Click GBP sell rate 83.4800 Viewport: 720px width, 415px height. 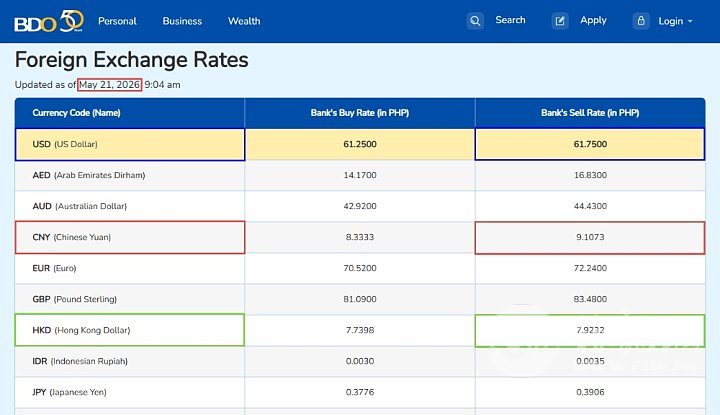click(x=590, y=299)
